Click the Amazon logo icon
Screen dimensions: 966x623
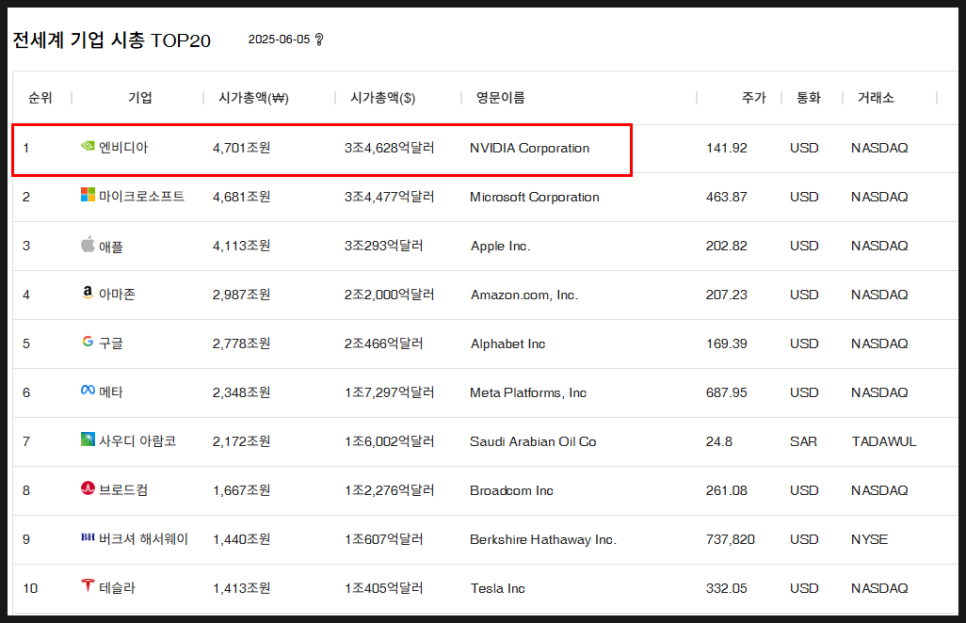[87, 292]
